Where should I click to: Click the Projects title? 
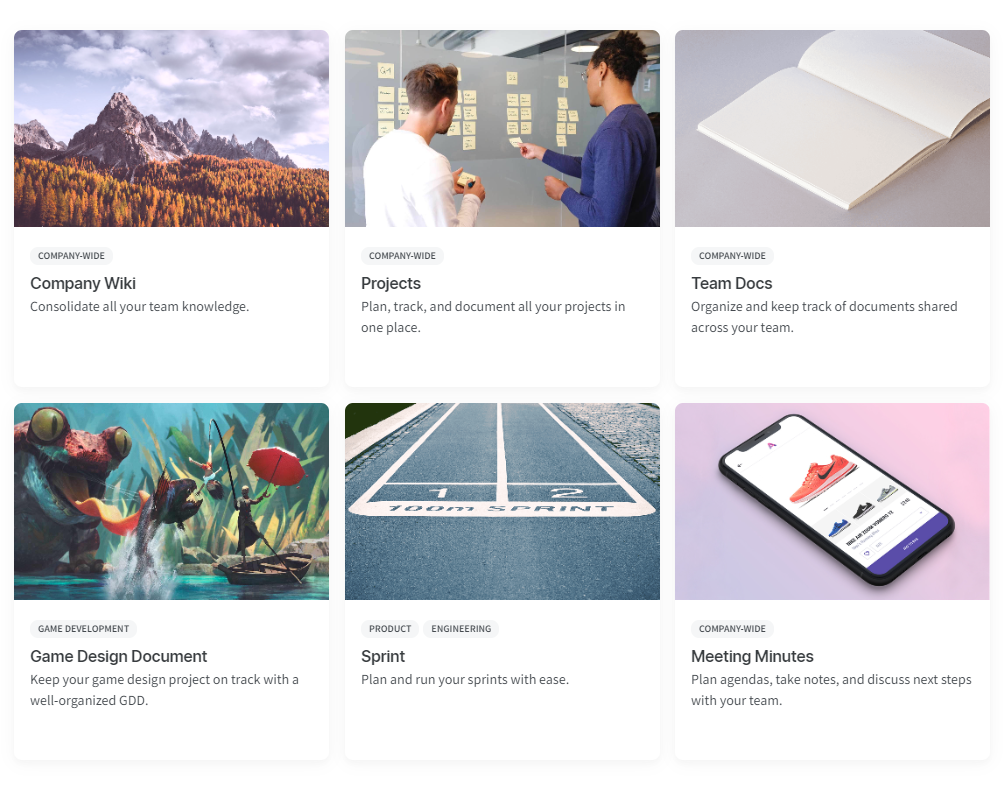(x=391, y=283)
